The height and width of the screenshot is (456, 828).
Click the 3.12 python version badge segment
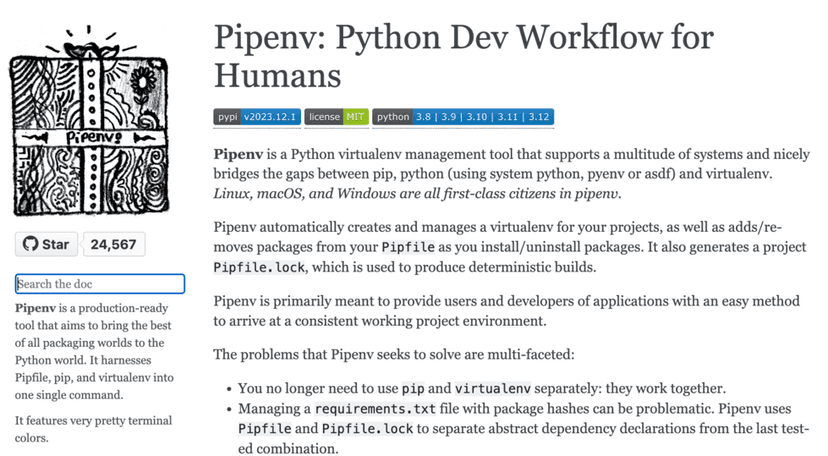(538, 117)
